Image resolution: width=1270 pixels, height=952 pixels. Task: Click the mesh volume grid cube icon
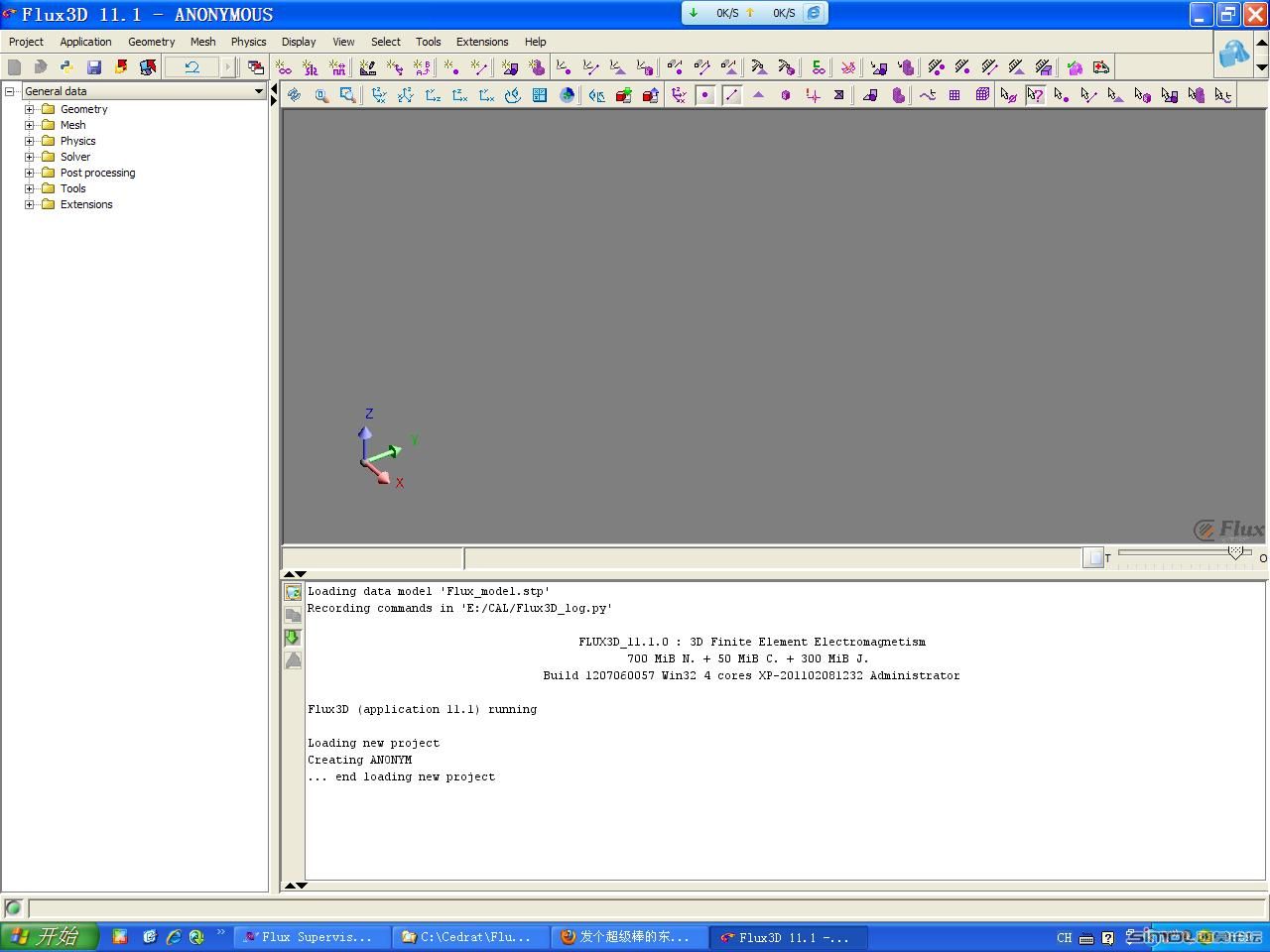pos(982,95)
